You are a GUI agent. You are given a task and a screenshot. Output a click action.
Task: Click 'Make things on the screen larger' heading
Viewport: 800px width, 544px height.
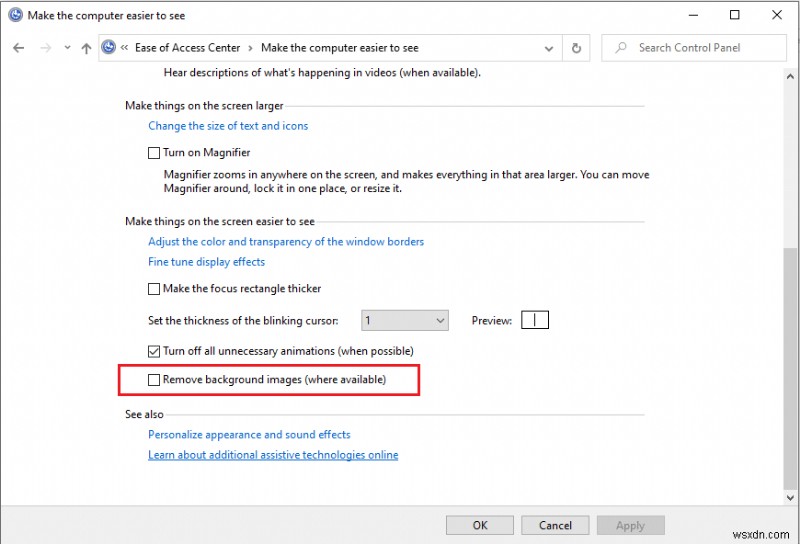tap(204, 106)
